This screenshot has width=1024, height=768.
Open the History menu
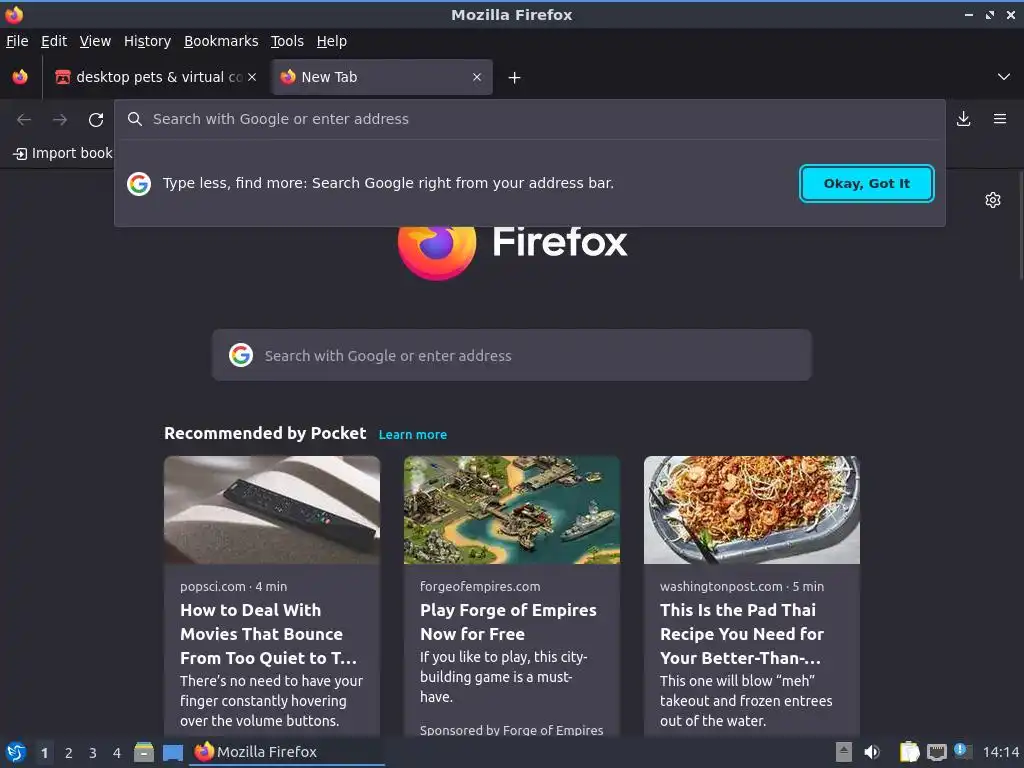[x=148, y=41]
